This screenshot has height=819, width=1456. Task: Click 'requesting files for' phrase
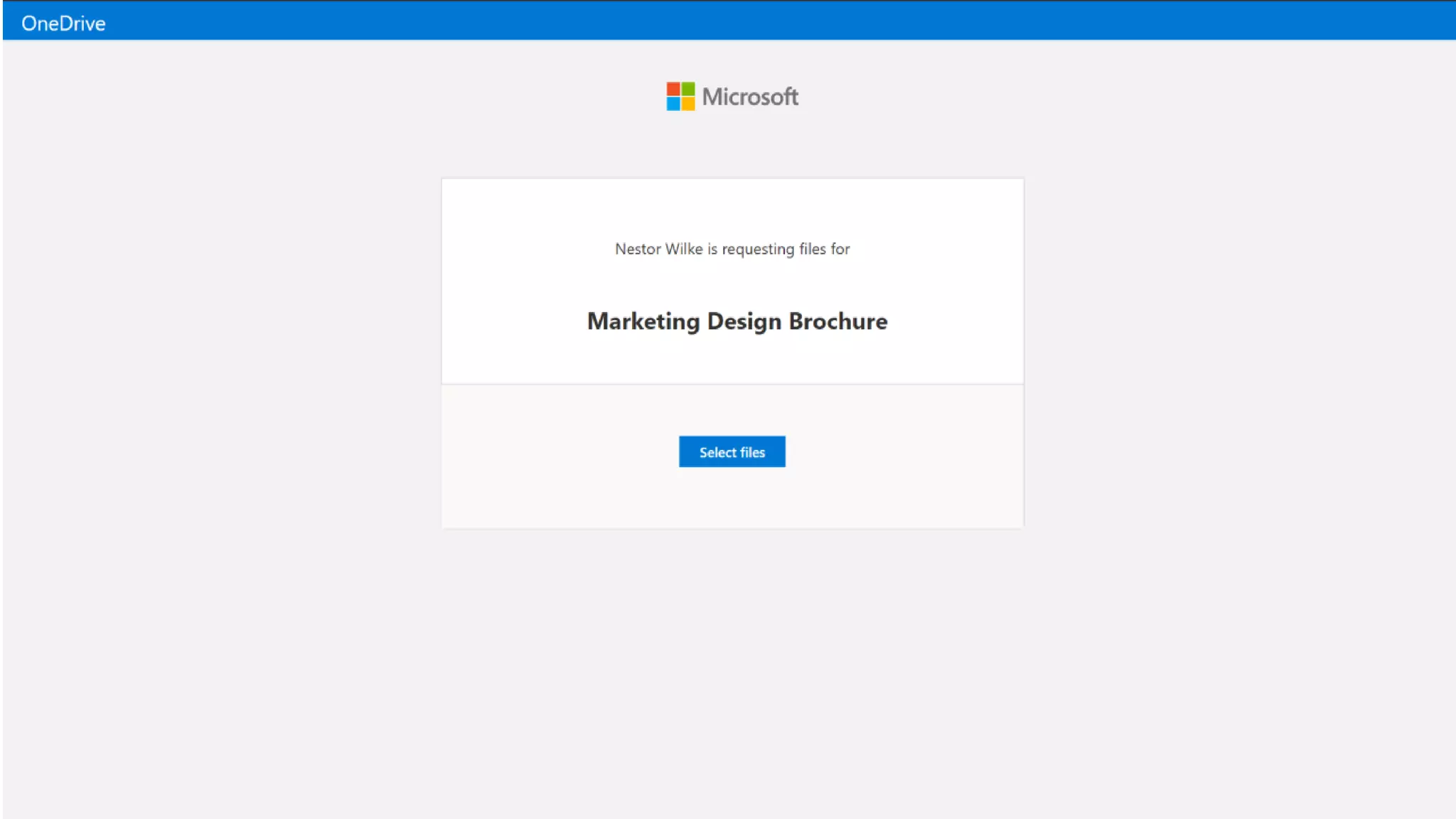tap(786, 249)
